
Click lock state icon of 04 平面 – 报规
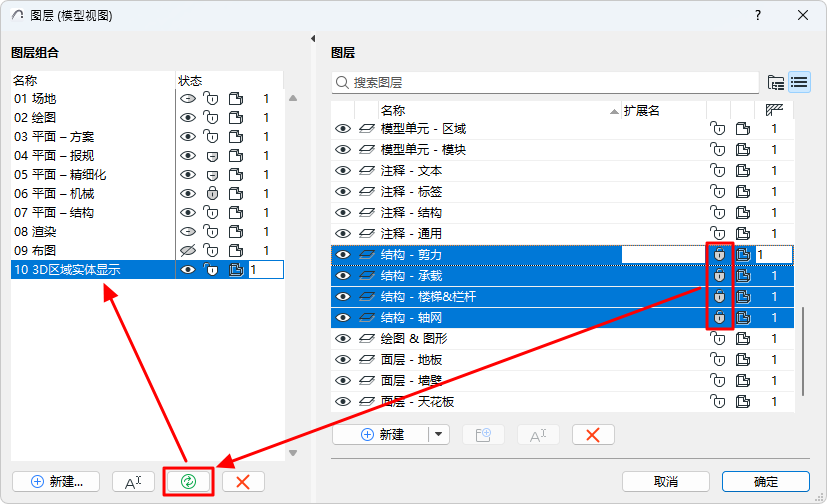tap(211, 156)
